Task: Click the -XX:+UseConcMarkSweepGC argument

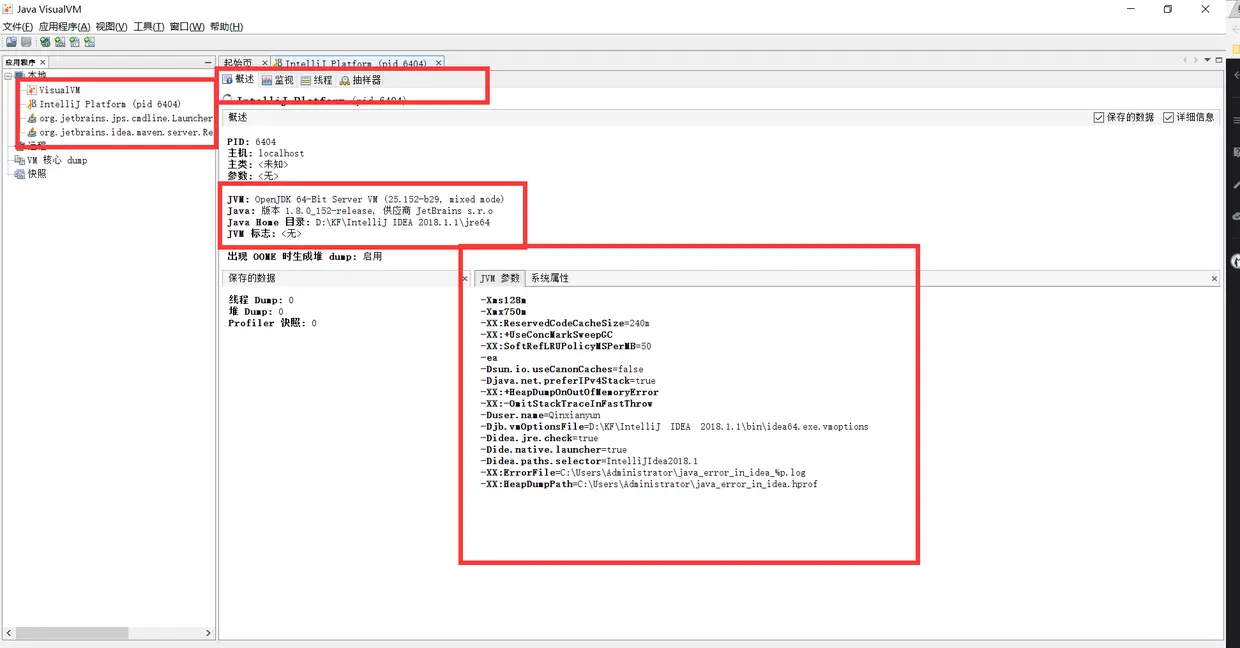Action: 546,335
